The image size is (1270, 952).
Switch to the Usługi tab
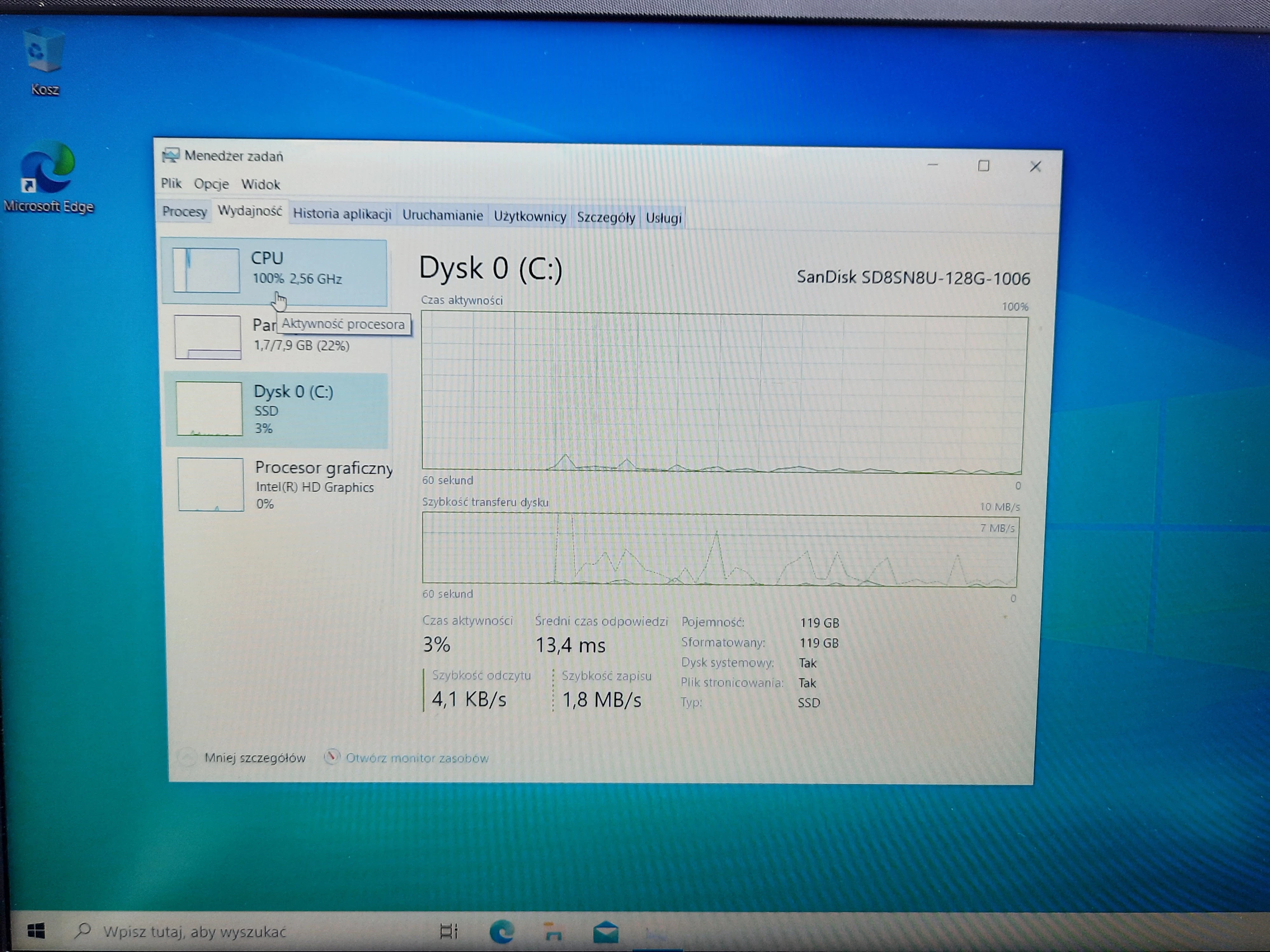[663, 218]
